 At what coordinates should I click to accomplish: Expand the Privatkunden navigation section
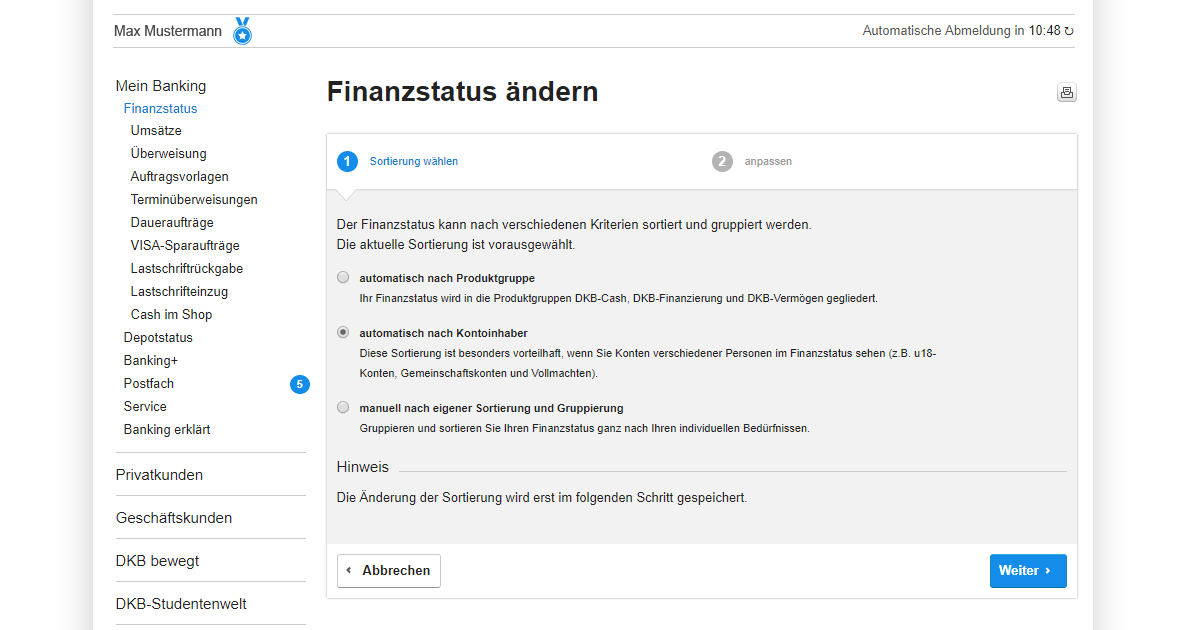159,475
